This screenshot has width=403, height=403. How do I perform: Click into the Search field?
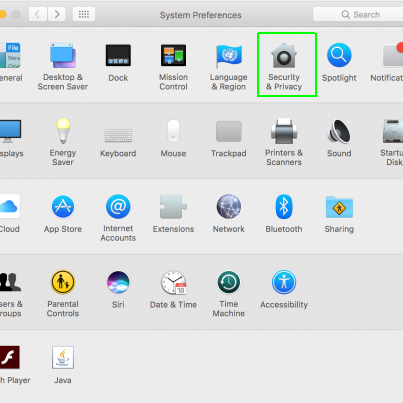(x=358, y=15)
